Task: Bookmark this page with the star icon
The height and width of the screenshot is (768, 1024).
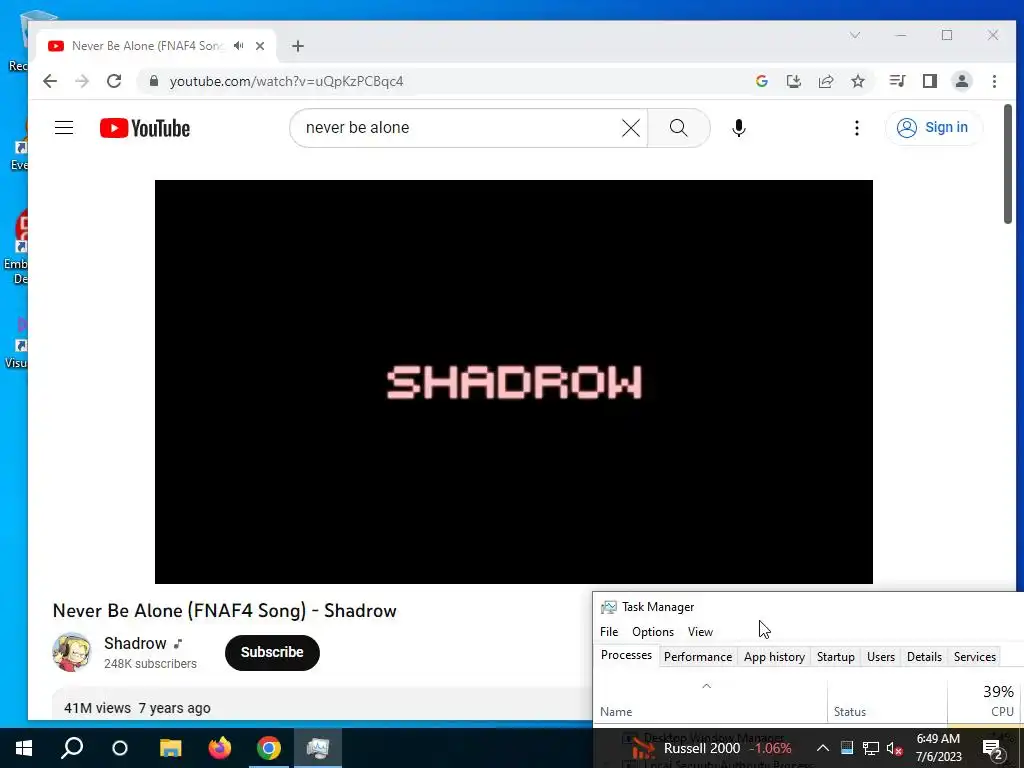Action: pyautogui.click(x=858, y=81)
